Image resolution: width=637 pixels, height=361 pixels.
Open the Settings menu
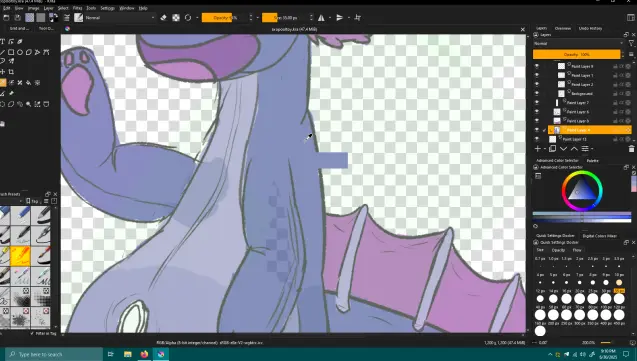tap(108, 8)
